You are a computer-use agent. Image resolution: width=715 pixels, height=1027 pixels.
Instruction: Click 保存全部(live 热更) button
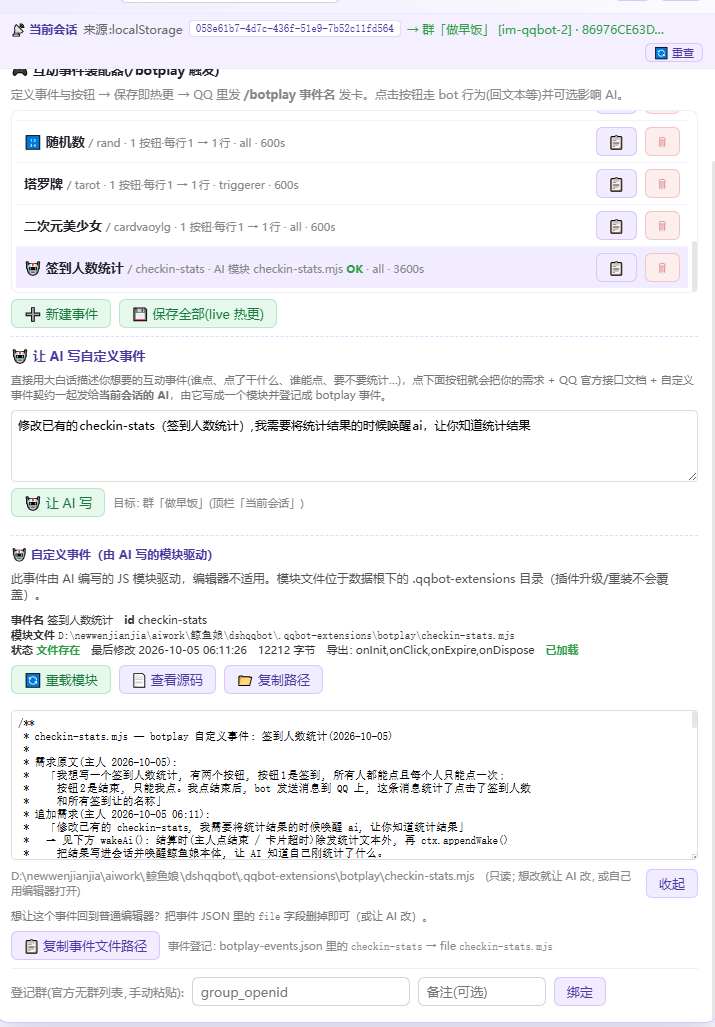pos(198,314)
